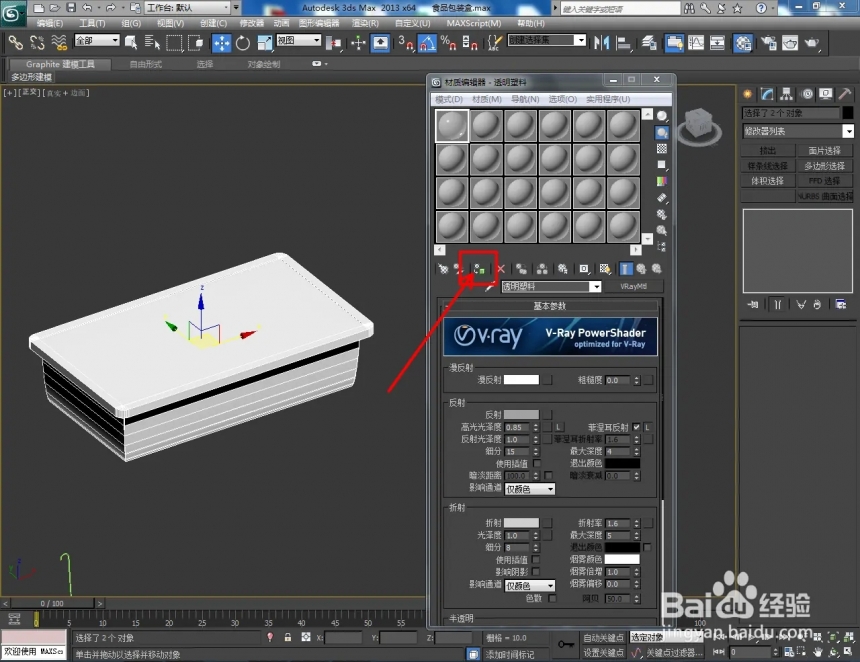The image size is (860, 662).
Task: Click the 面片选择 modifier button
Action: click(x=824, y=151)
